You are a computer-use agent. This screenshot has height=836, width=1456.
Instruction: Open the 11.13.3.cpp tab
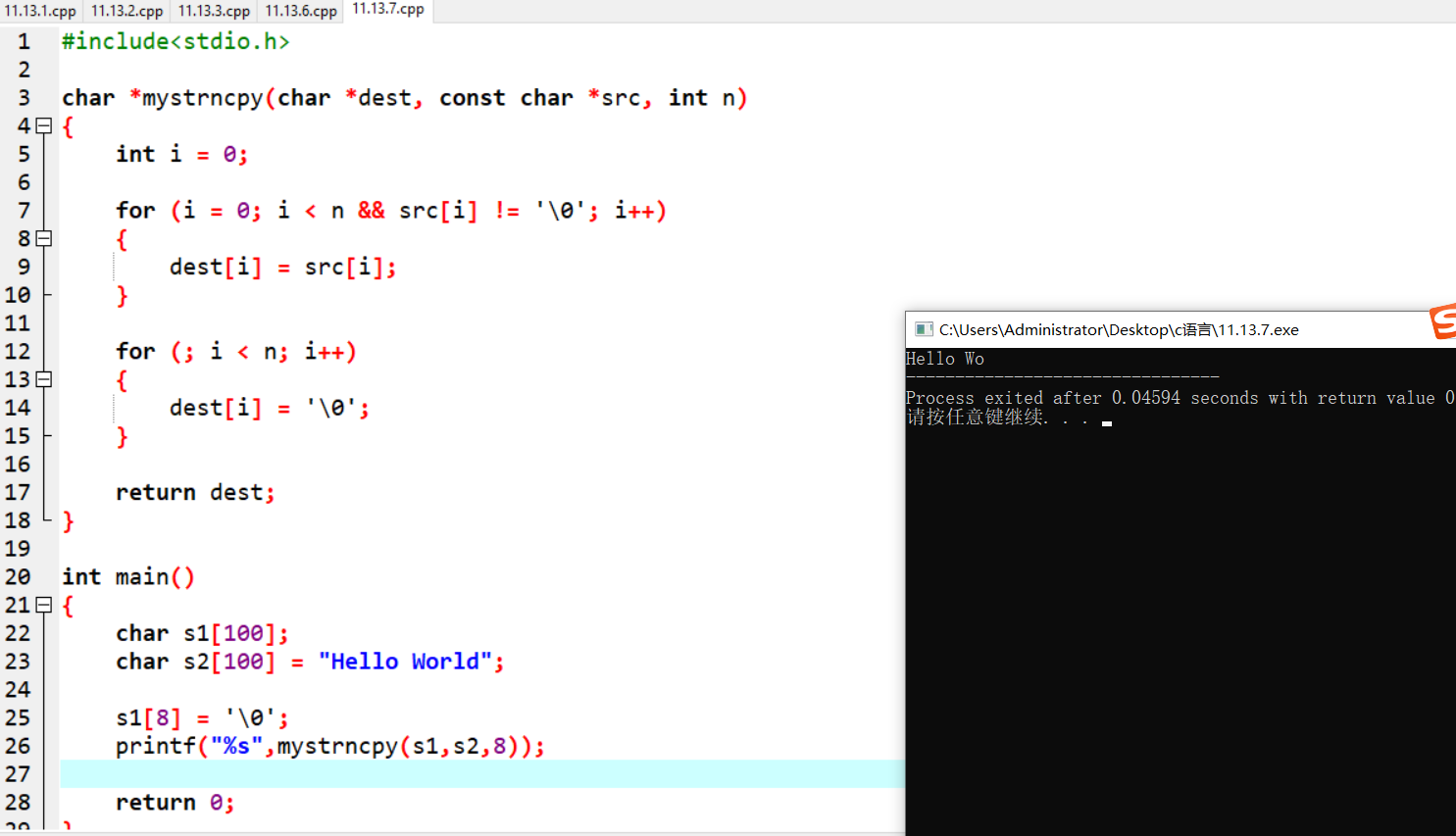tap(214, 11)
